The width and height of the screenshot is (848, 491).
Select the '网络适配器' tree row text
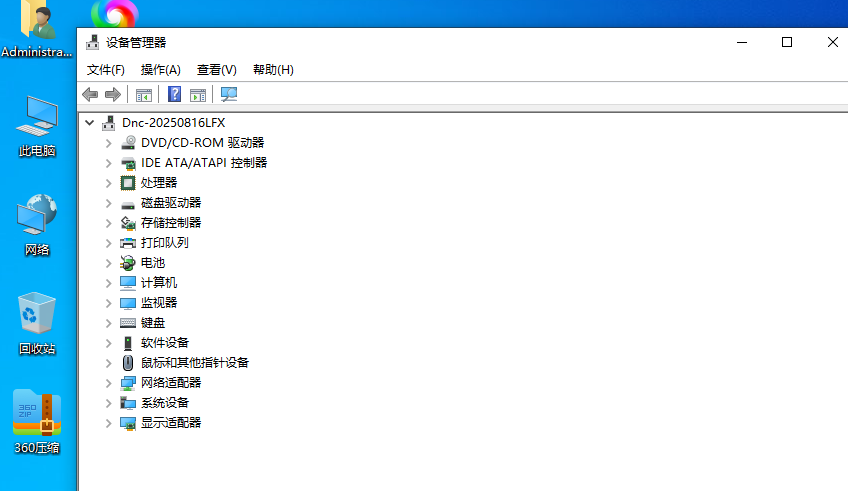pyautogui.click(x=171, y=383)
